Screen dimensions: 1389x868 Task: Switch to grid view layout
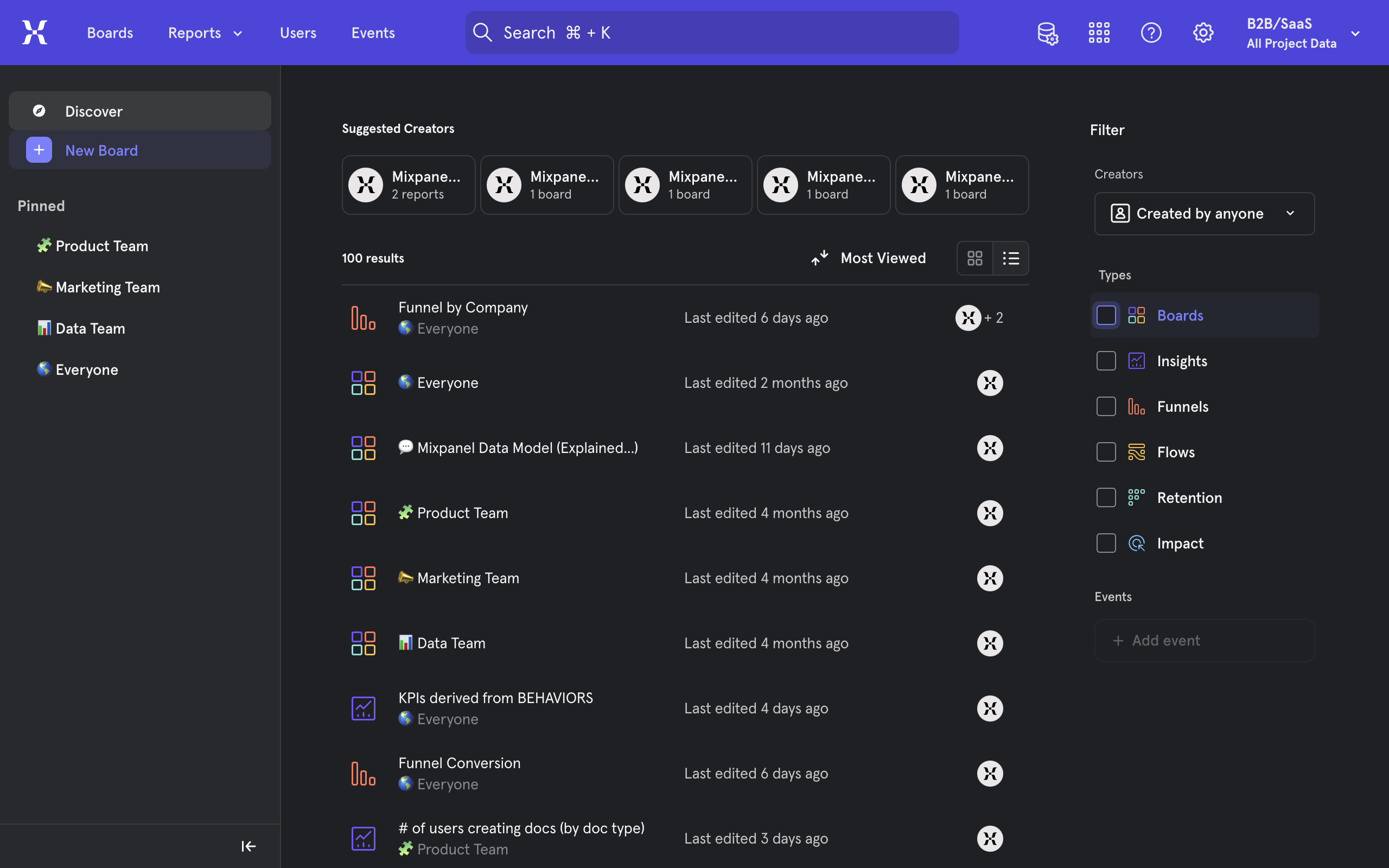click(x=974, y=258)
